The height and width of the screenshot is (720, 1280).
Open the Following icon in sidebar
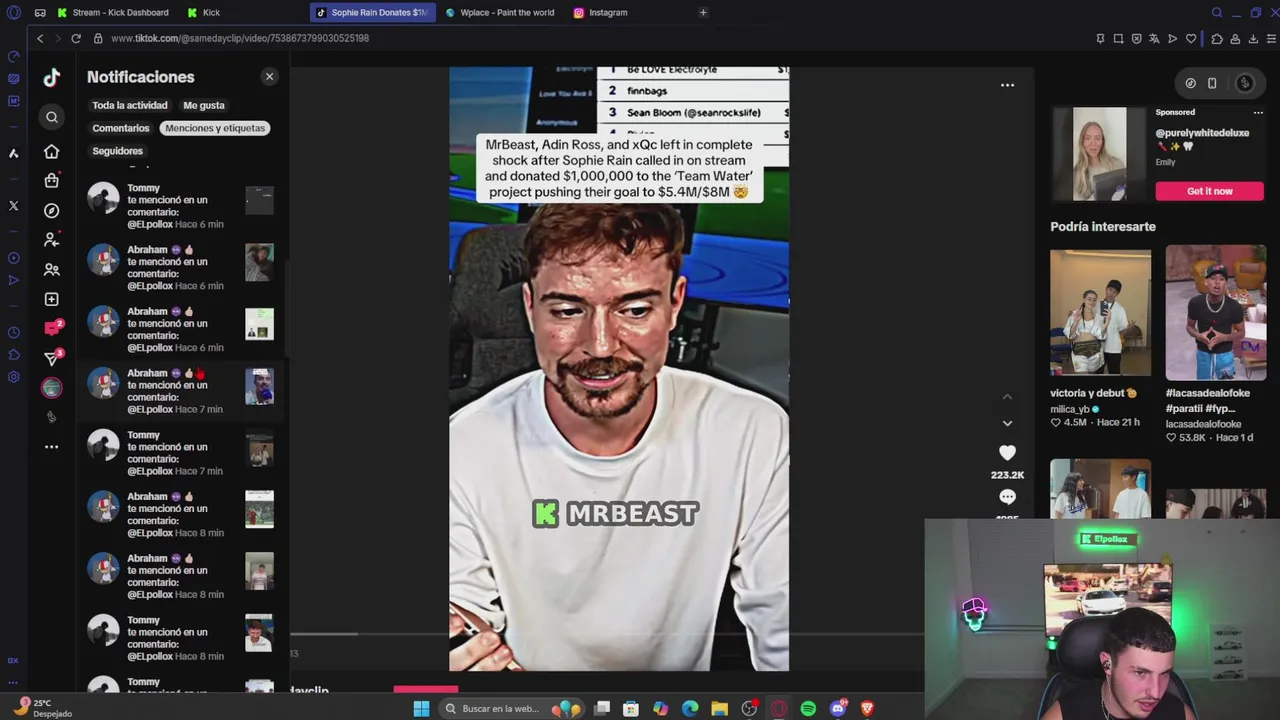click(x=52, y=240)
